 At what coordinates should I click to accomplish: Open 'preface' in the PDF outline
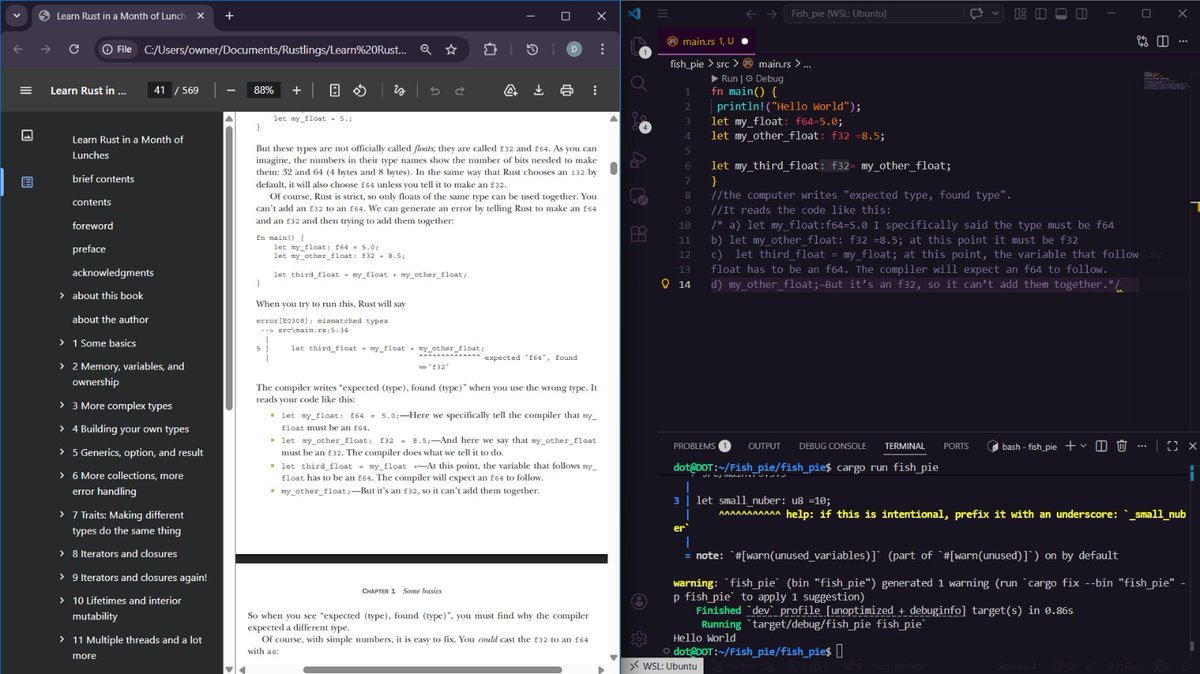pos(89,249)
